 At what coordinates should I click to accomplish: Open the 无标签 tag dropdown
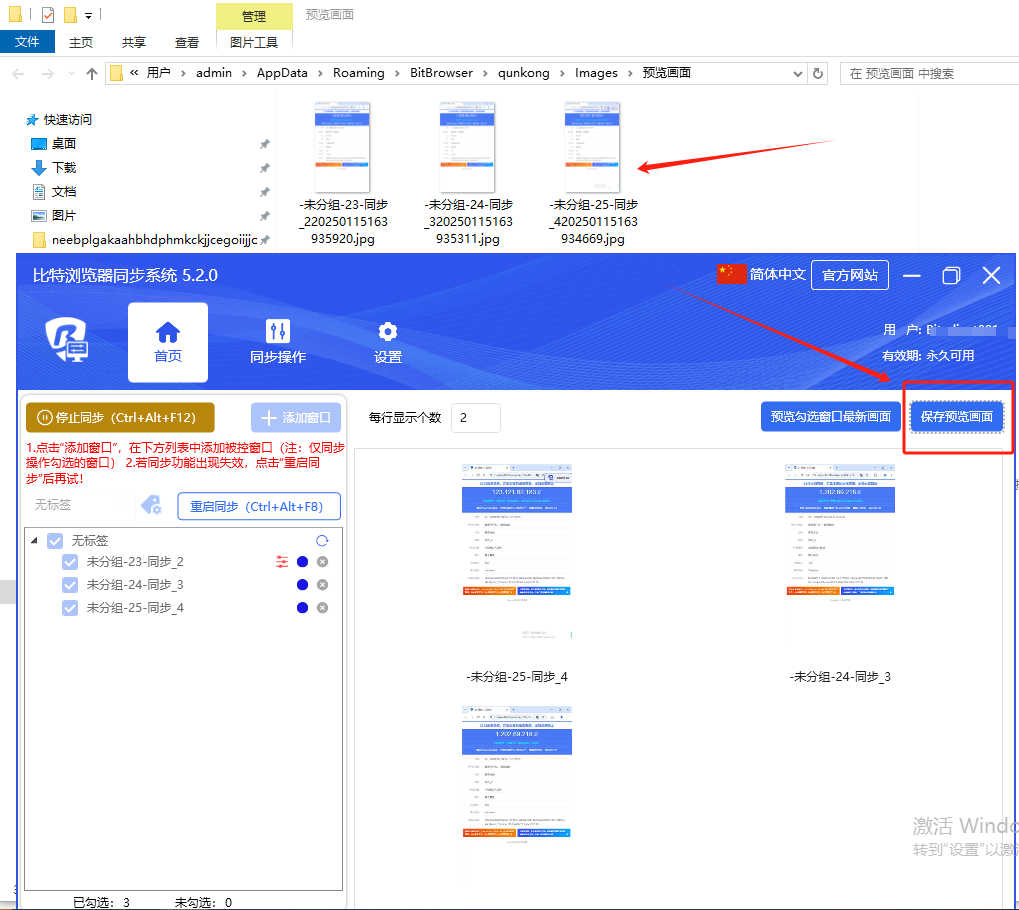tap(78, 505)
